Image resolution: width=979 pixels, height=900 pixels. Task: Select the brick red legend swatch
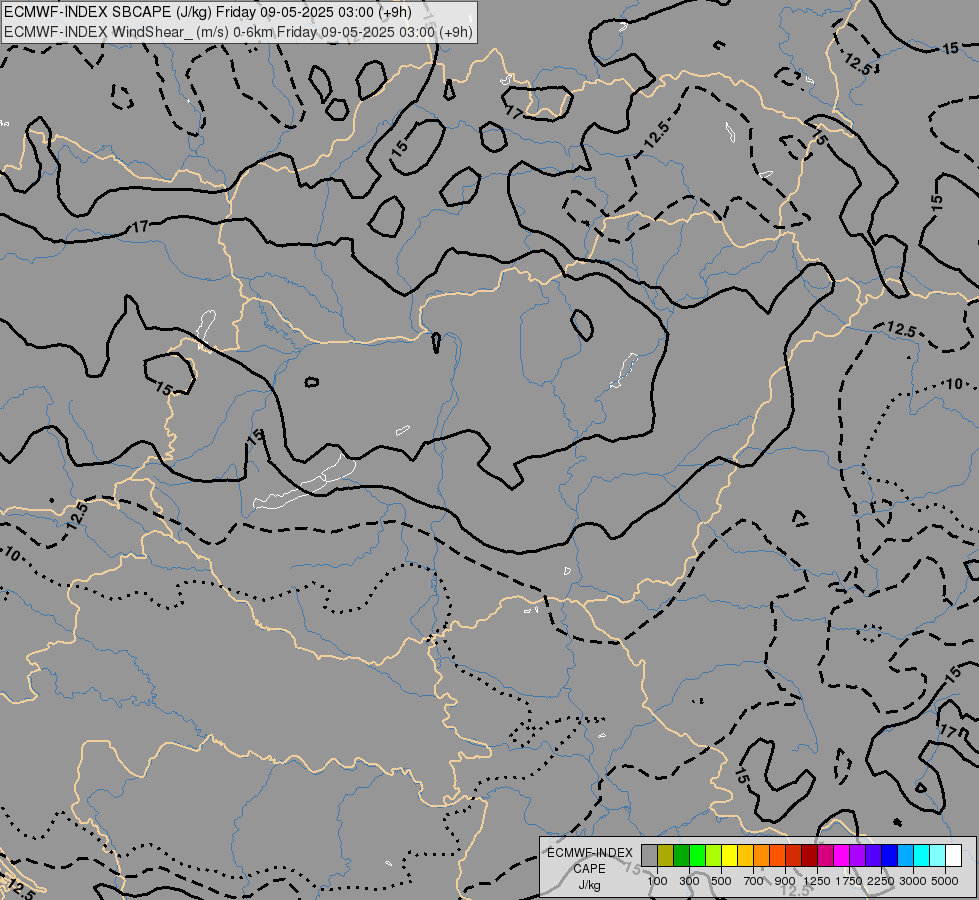point(794,855)
